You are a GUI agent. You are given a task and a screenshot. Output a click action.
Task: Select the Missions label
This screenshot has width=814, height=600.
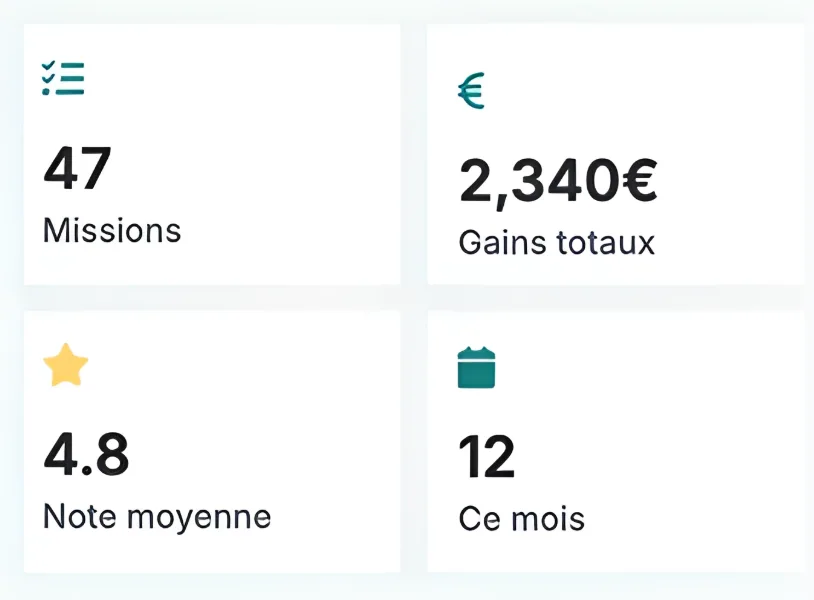(112, 231)
